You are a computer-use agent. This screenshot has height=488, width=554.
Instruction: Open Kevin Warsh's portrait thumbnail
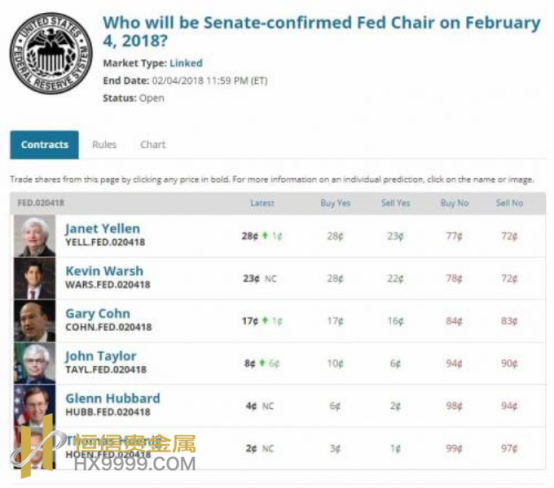(35, 278)
